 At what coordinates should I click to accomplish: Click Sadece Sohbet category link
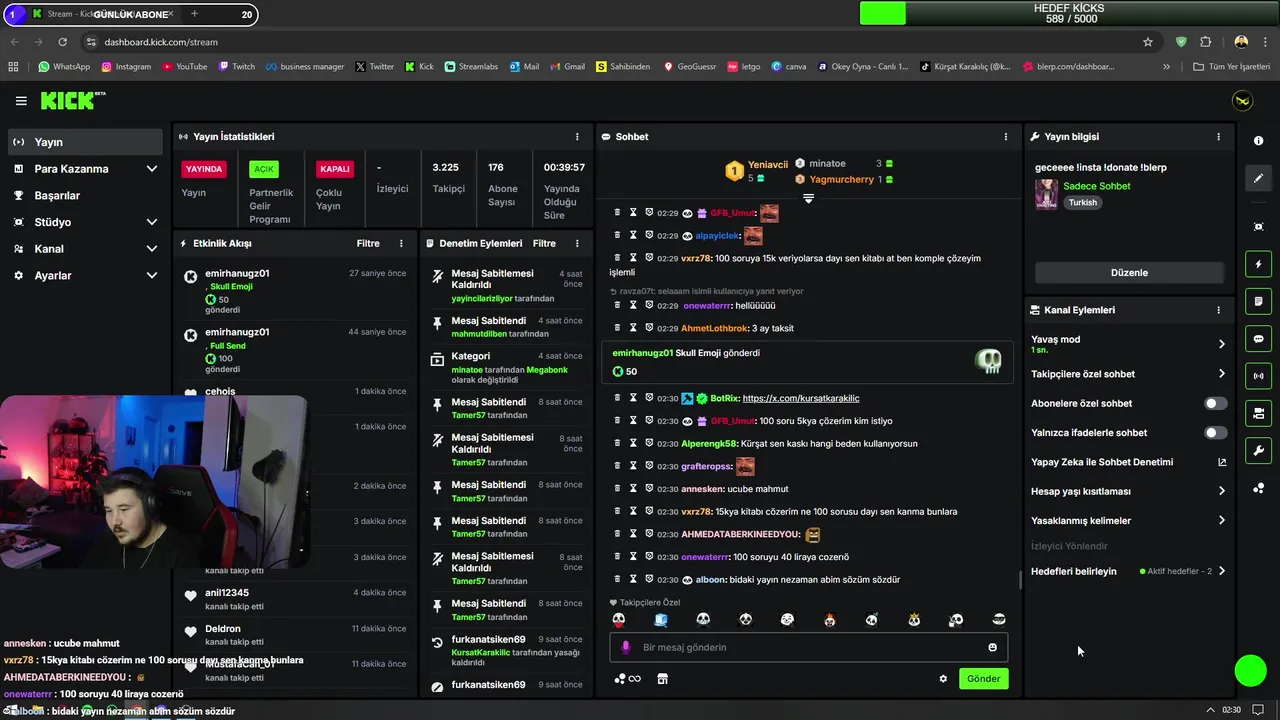[1097, 186]
